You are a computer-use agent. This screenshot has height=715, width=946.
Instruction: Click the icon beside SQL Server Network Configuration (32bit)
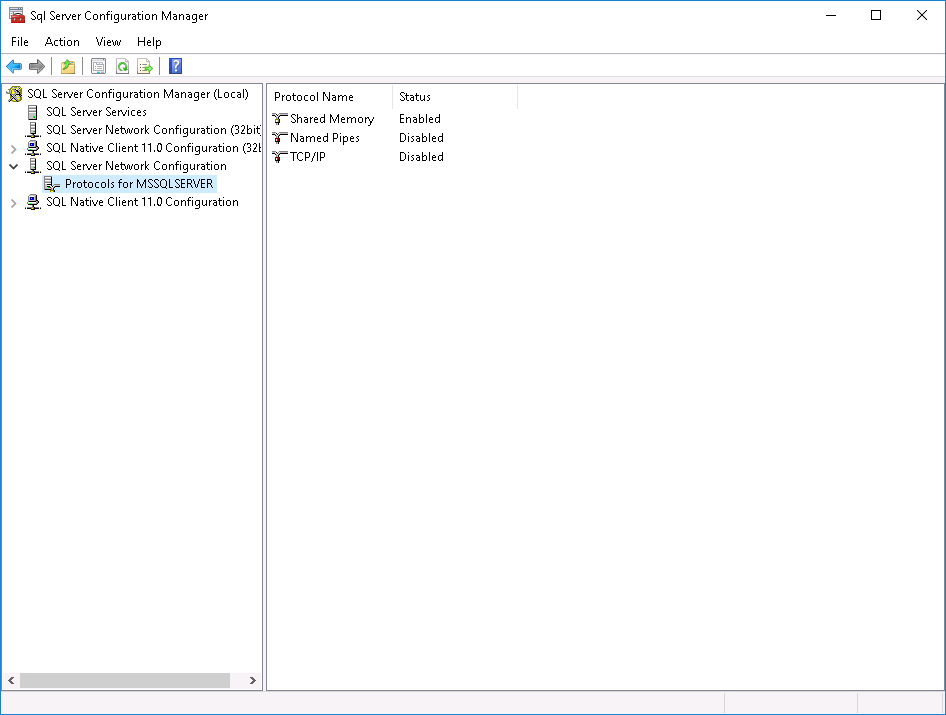point(33,130)
